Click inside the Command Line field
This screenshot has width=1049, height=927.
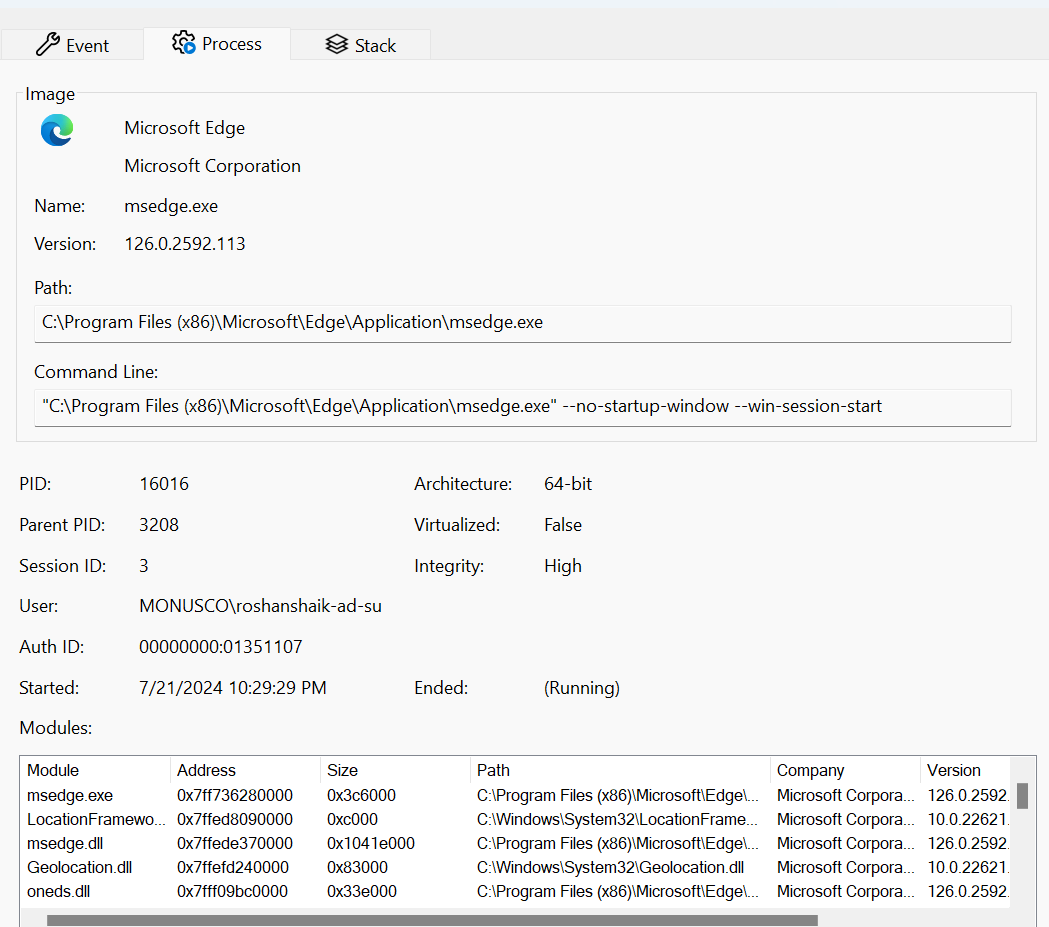pos(522,407)
